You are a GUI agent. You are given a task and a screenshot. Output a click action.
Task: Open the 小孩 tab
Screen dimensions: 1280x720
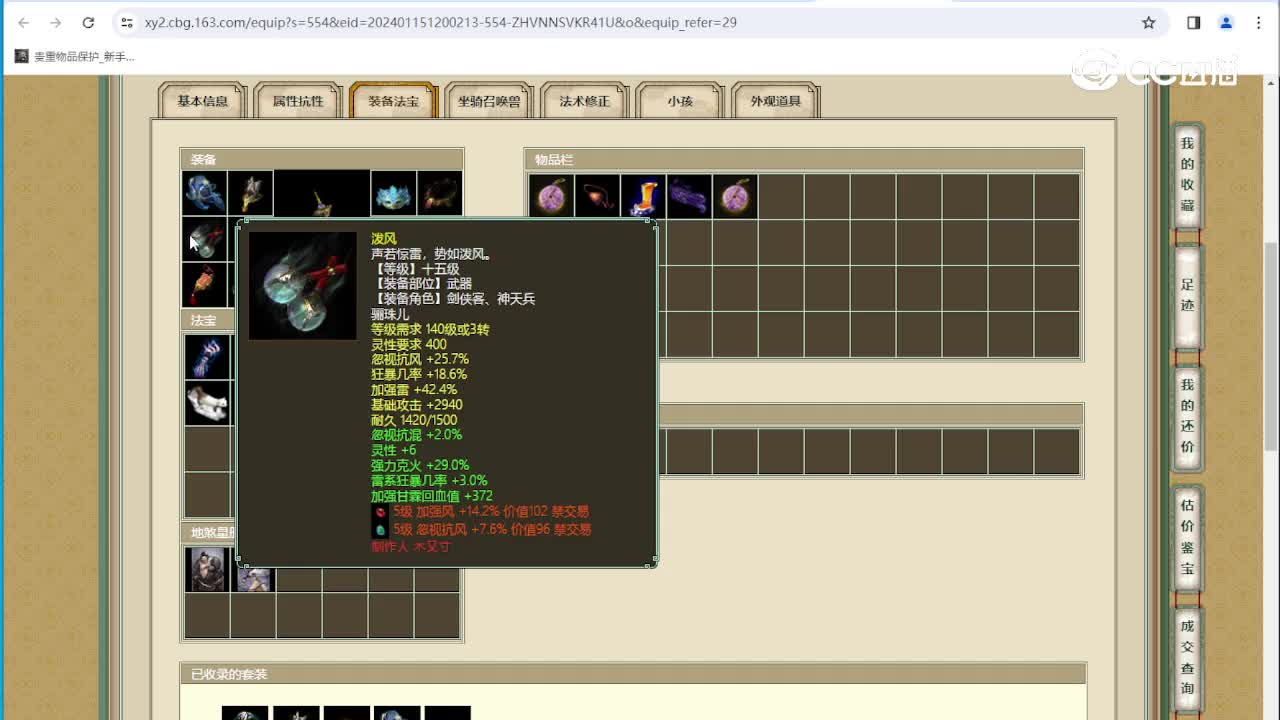pos(680,101)
